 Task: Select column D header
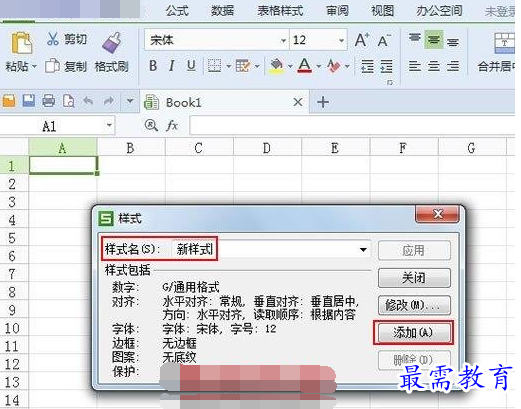267,148
